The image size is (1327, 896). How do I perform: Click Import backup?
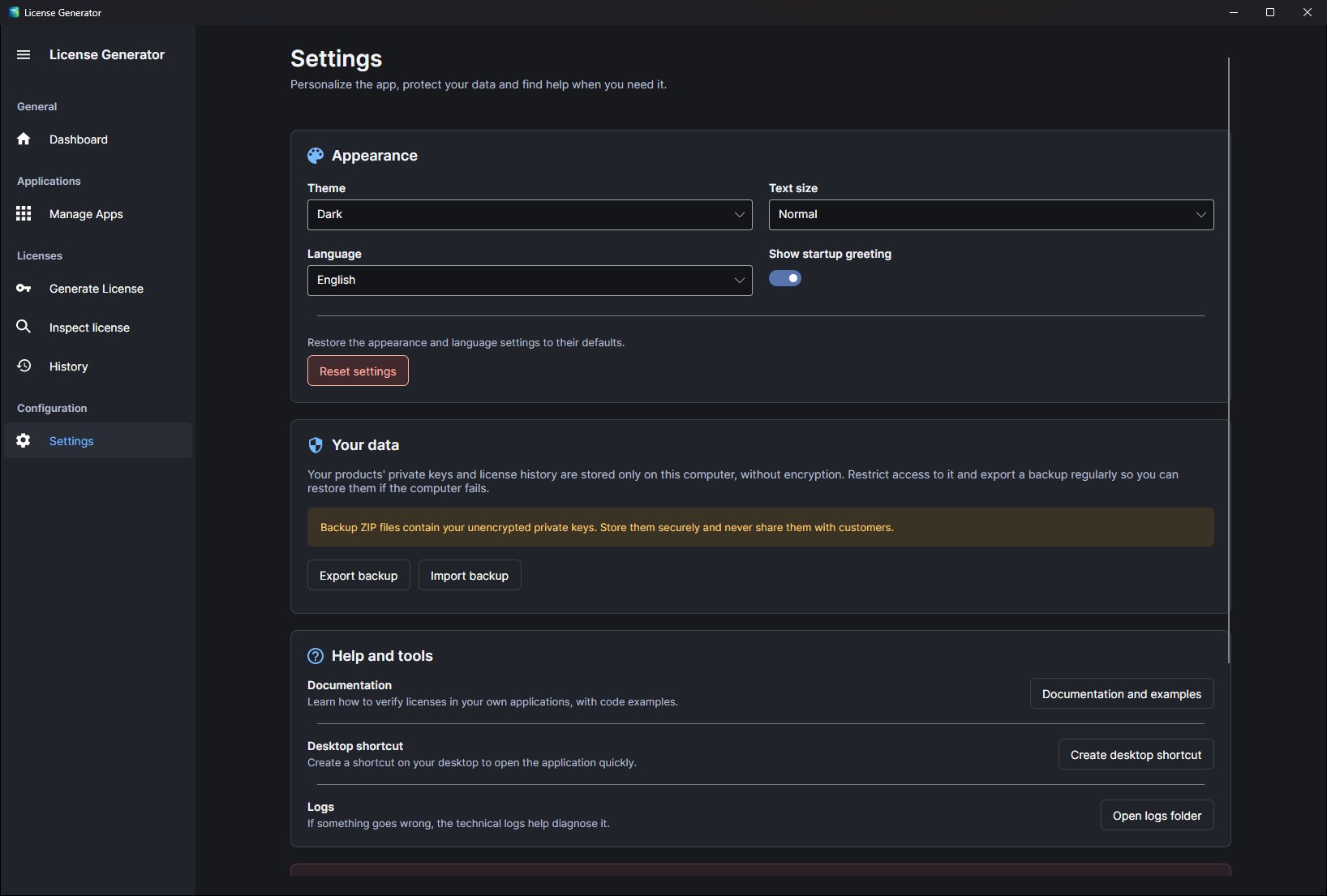click(470, 576)
